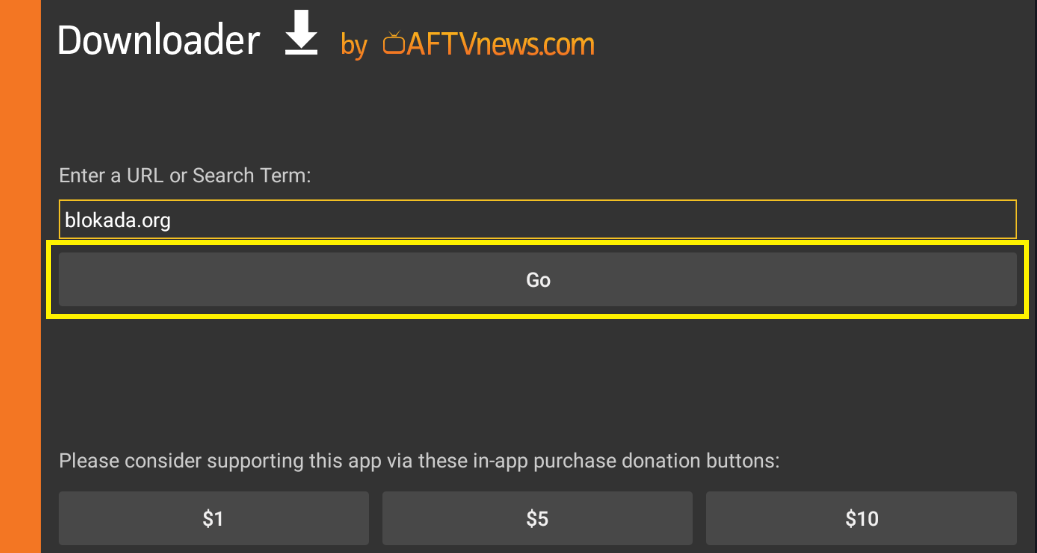
Task: Hit the Go button
Action: point(538,279)
